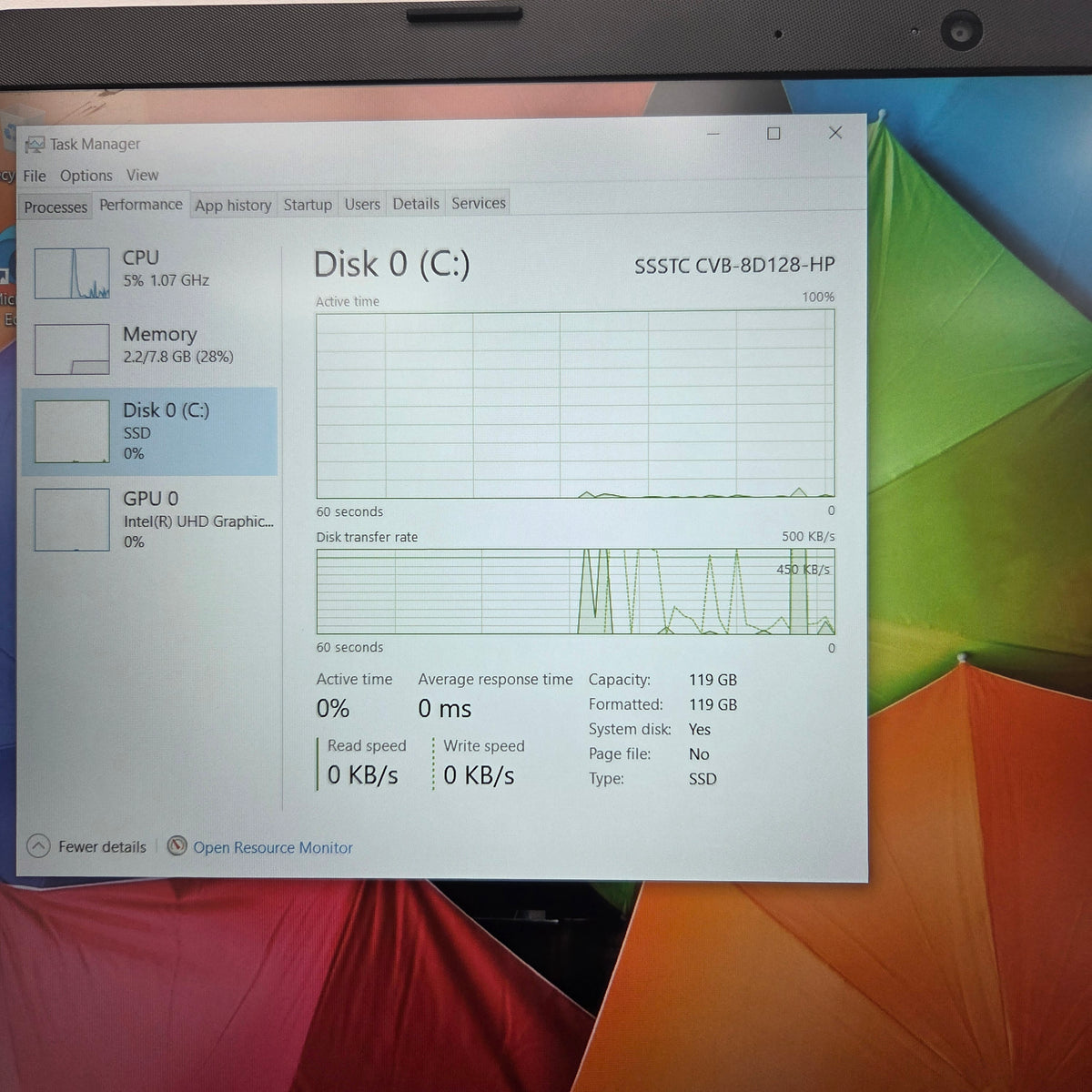Image resolution: width=1092 pixels, height=1092 pixels.
Task: Click the Active time graph
Action: (575, 404)
